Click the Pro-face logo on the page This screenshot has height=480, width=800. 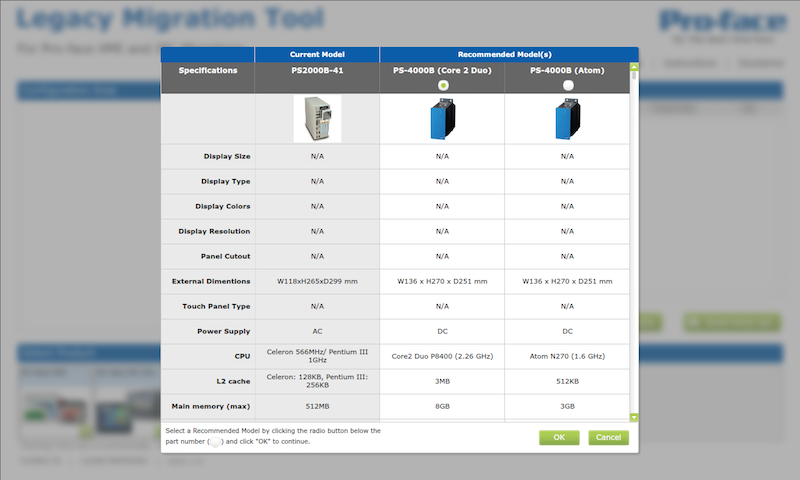pos(722,24)
